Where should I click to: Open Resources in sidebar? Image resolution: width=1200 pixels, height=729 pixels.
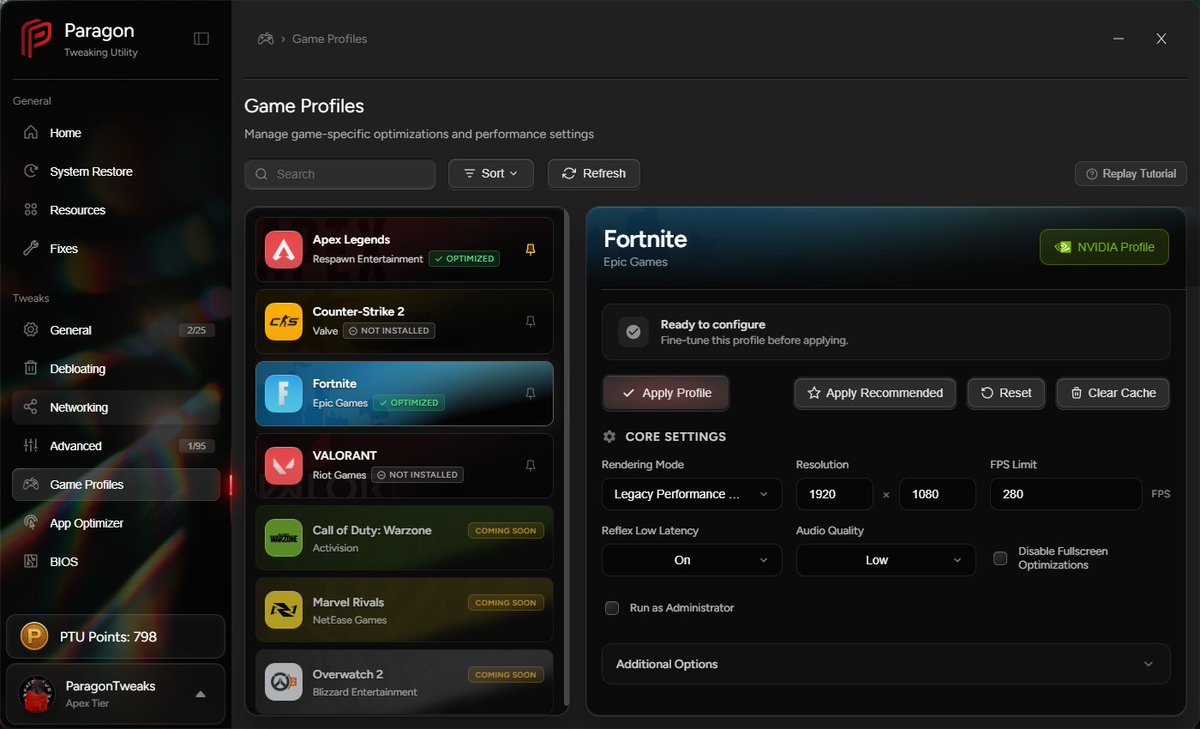click(x=116, y=210)
